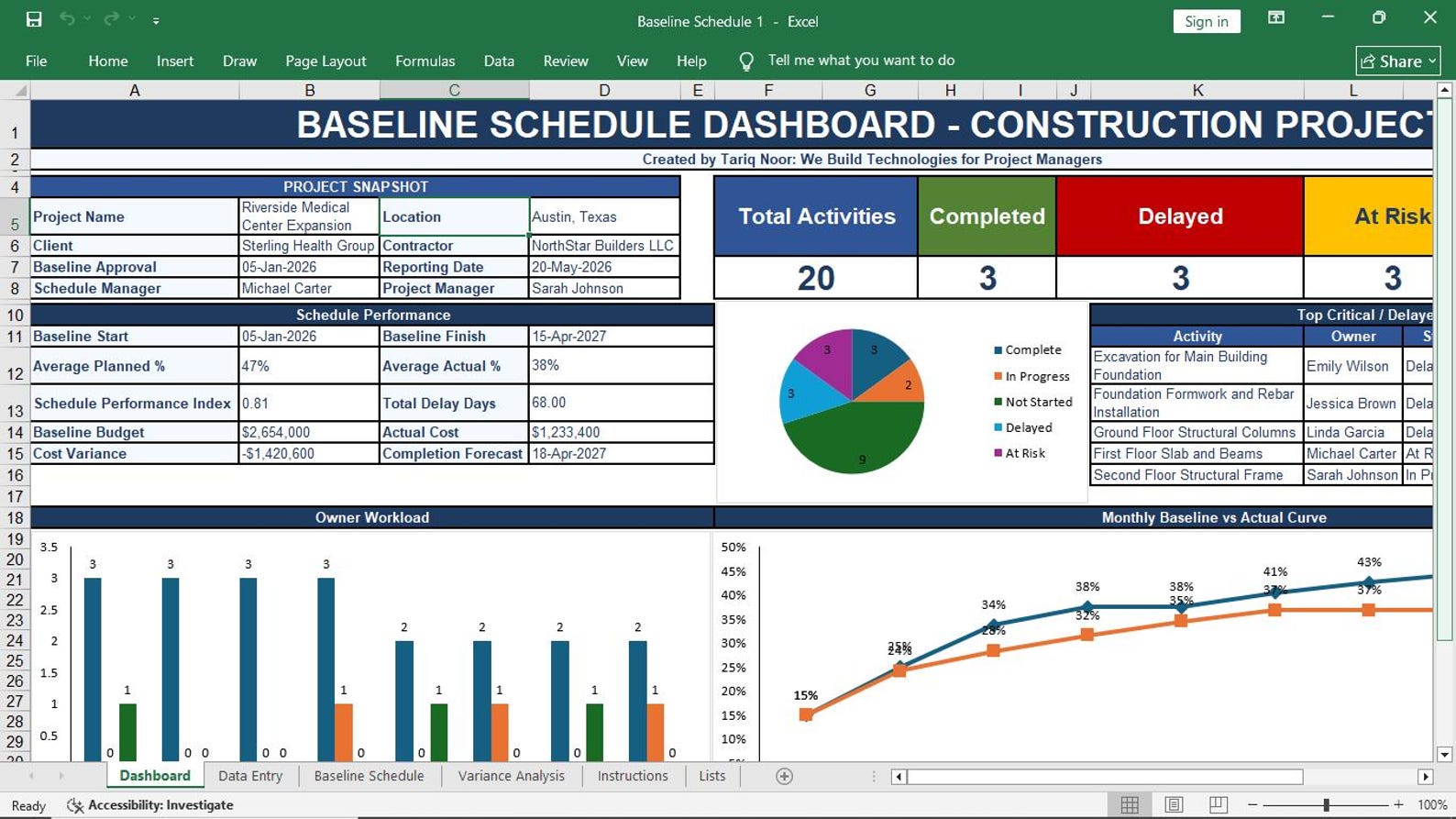
Task: Open Ribbon Display Options icon
Action: [1276, 18]
